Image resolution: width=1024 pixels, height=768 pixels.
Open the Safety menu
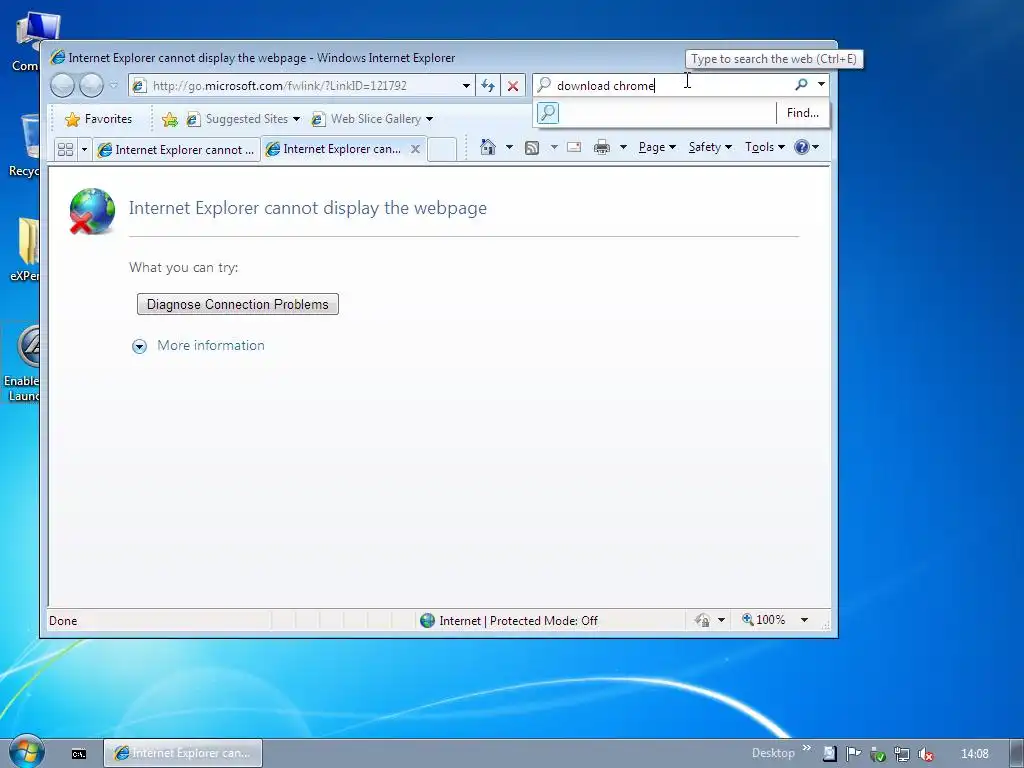[x=710, y=147]
